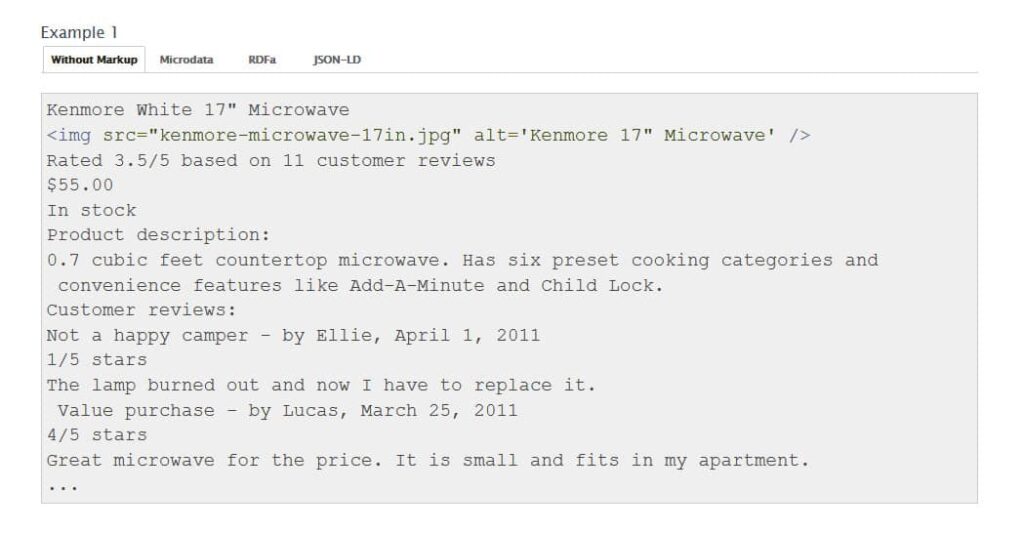Click the $55.00 price text

coord(80,185)
